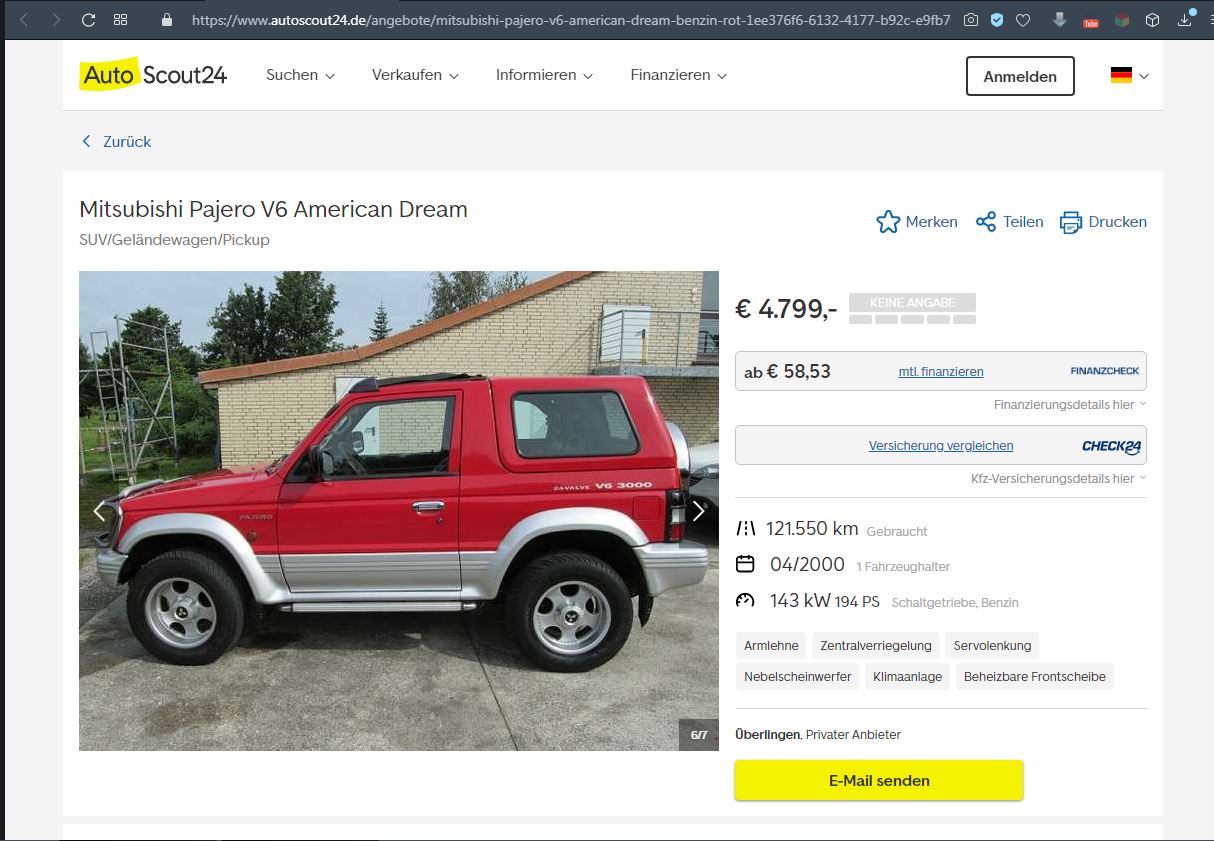Open the Finanzieren menu

[x=678, y=75]
